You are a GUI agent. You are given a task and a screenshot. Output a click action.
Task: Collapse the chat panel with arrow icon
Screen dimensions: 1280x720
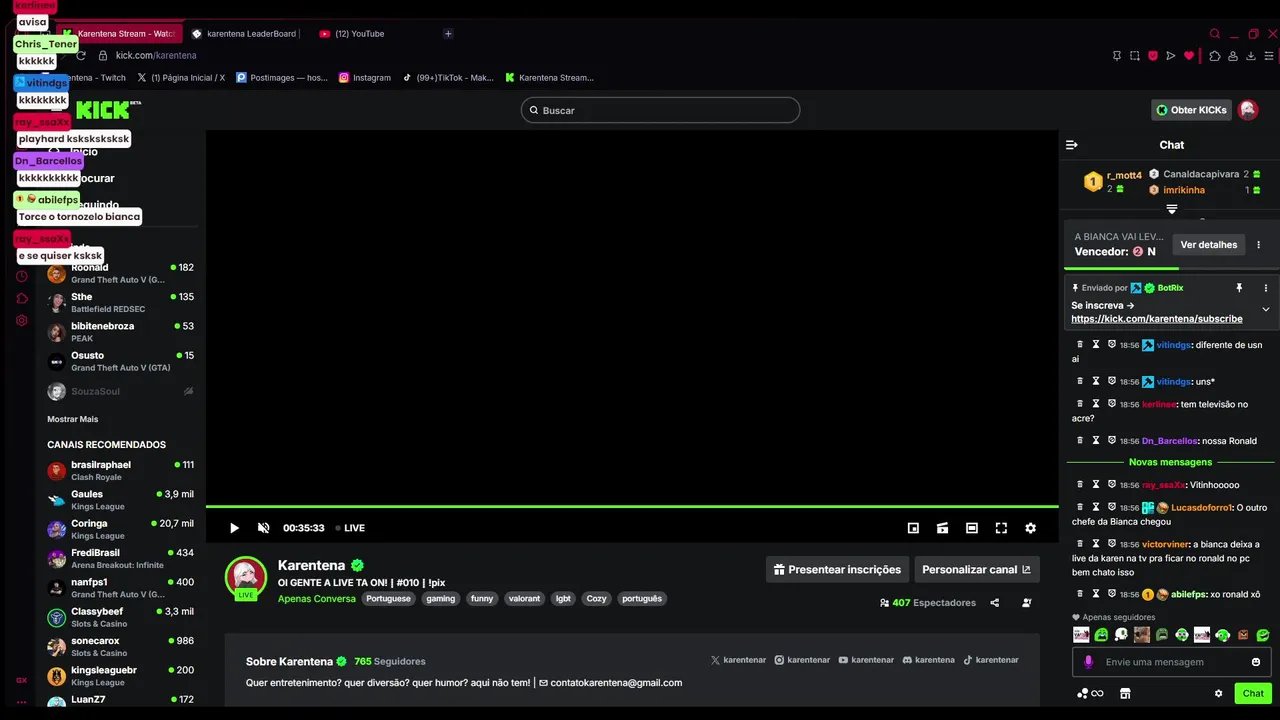point(1072,145)
